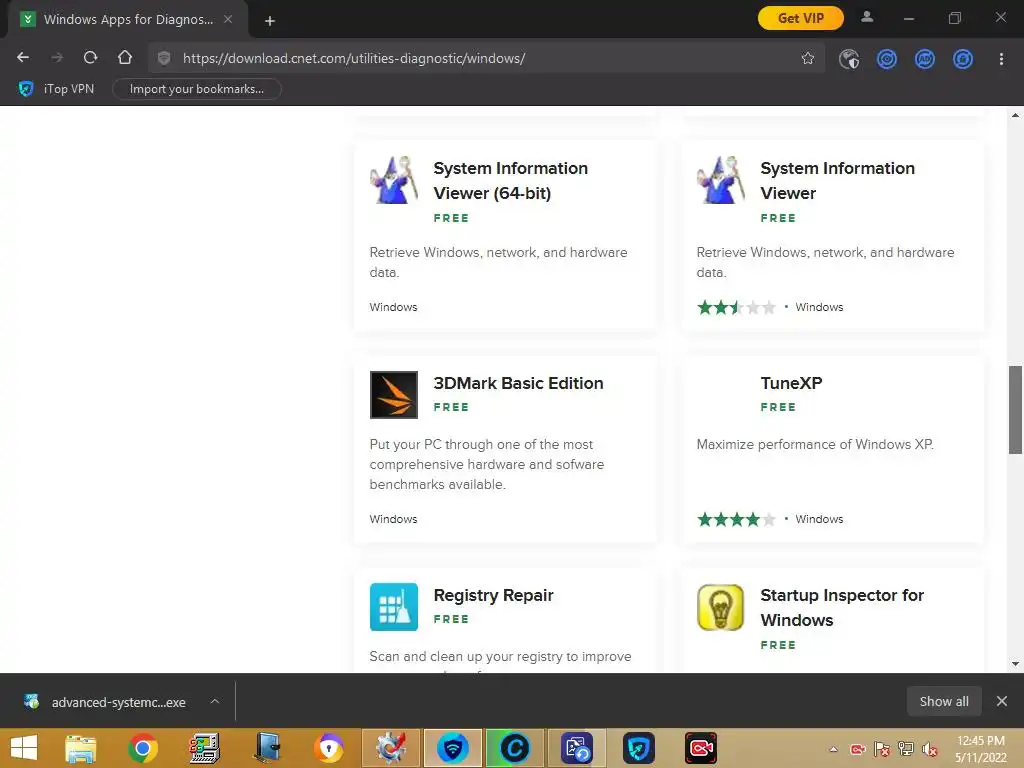Image resolution: width=1024 pixels, height=768 pixels.
Task: Open System Information Viewer (64-bit) title
Action: [510, 180]
